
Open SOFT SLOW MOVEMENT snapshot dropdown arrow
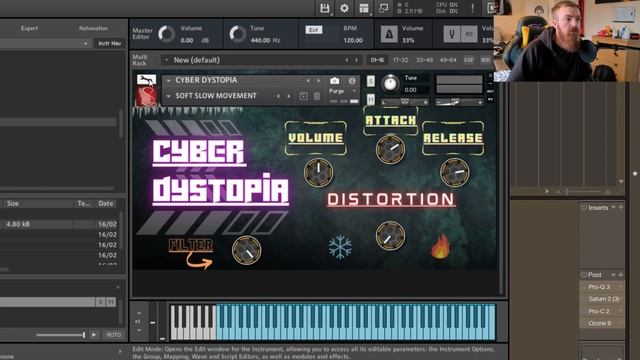[168, 96]
